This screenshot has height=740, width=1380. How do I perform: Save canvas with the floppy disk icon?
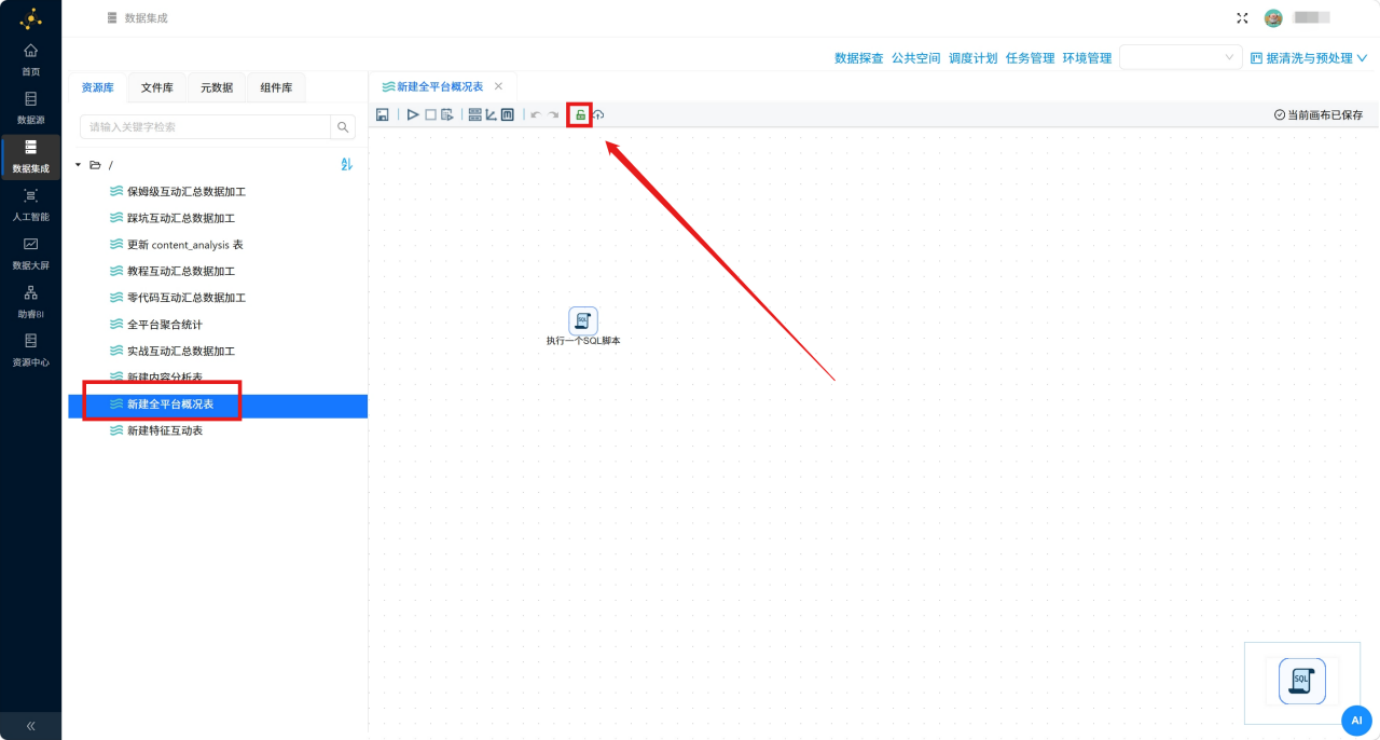point(382,115)
